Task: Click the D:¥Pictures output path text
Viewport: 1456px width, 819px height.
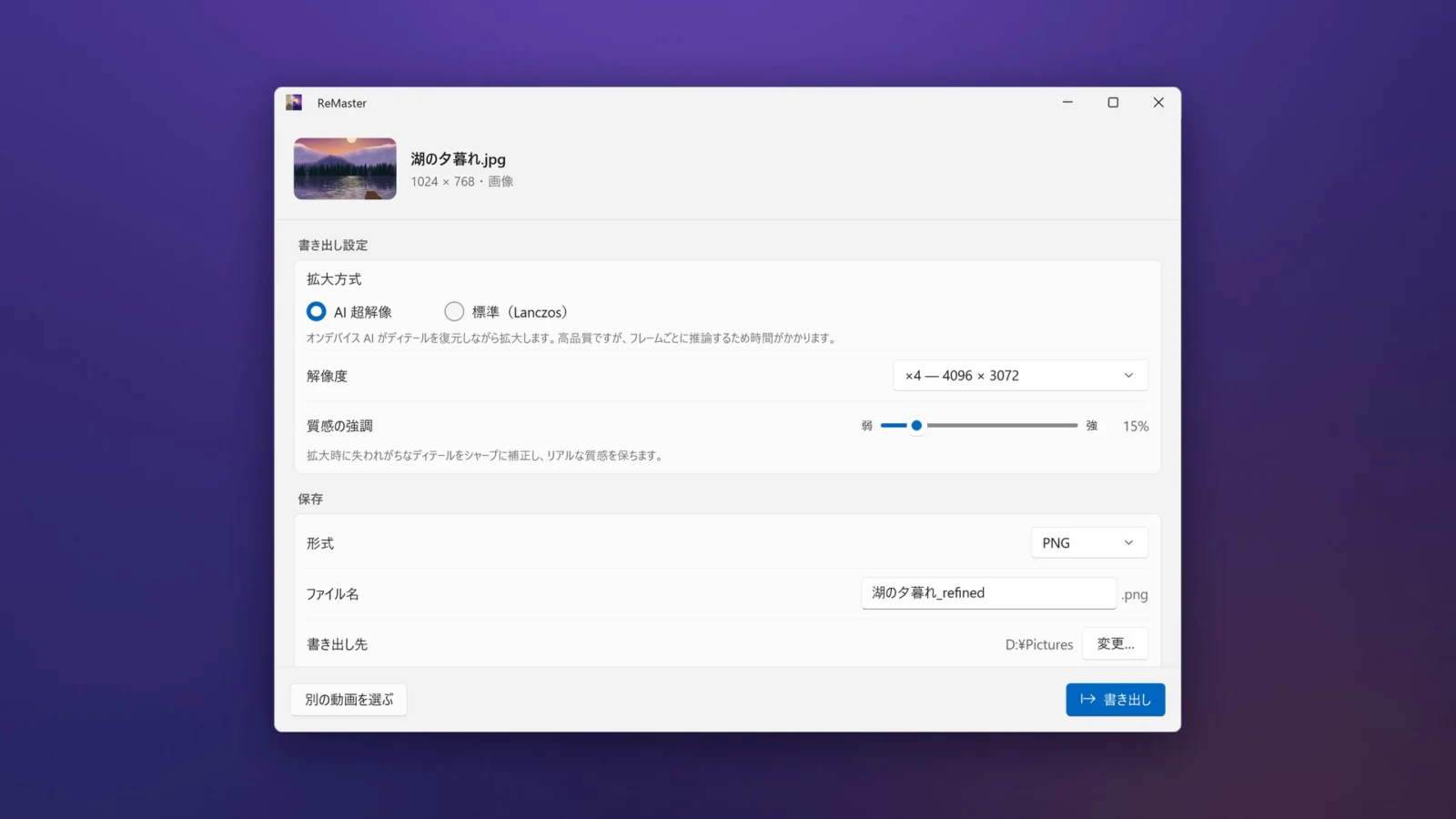Action: [x=1039, y=644]
